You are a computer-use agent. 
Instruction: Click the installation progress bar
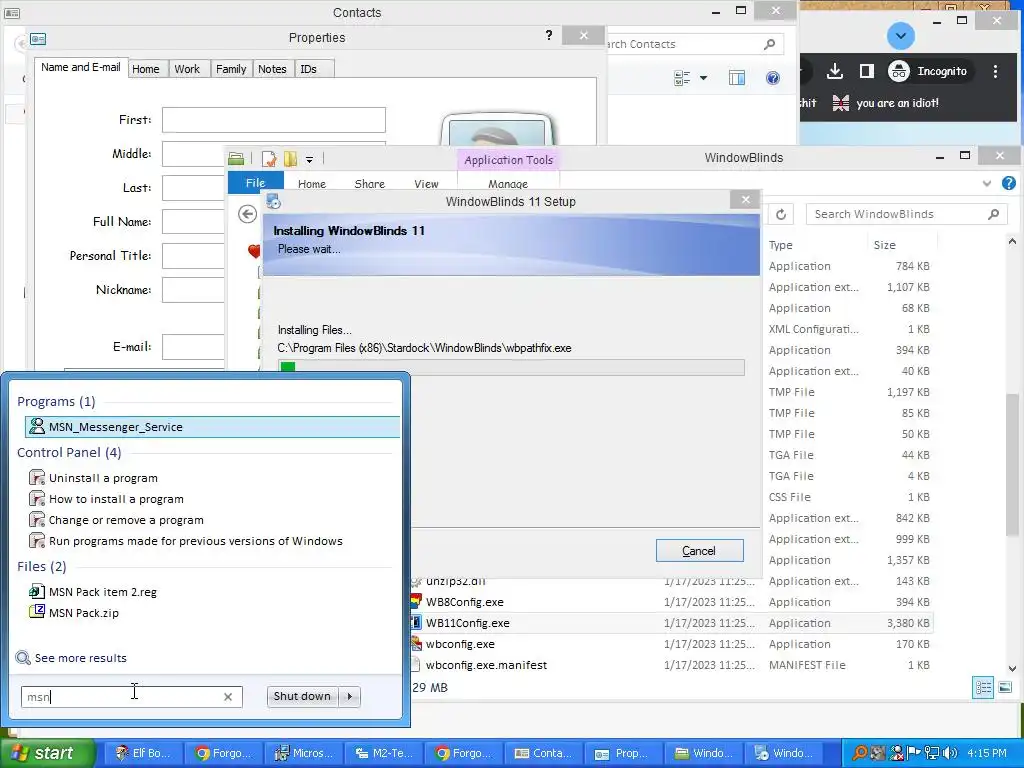coord(511,368)
